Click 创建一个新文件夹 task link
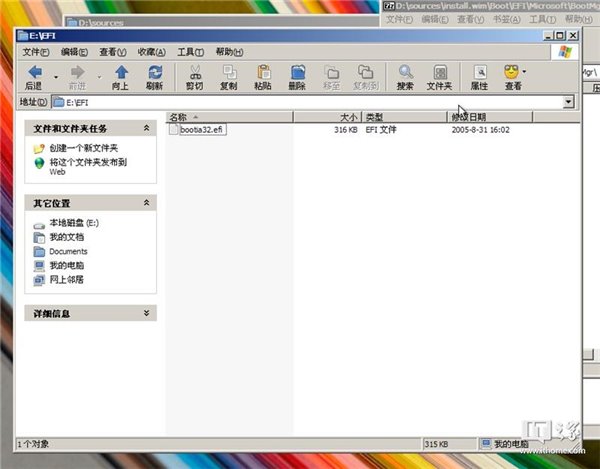The image size is (600, 469). coord(83,148)
